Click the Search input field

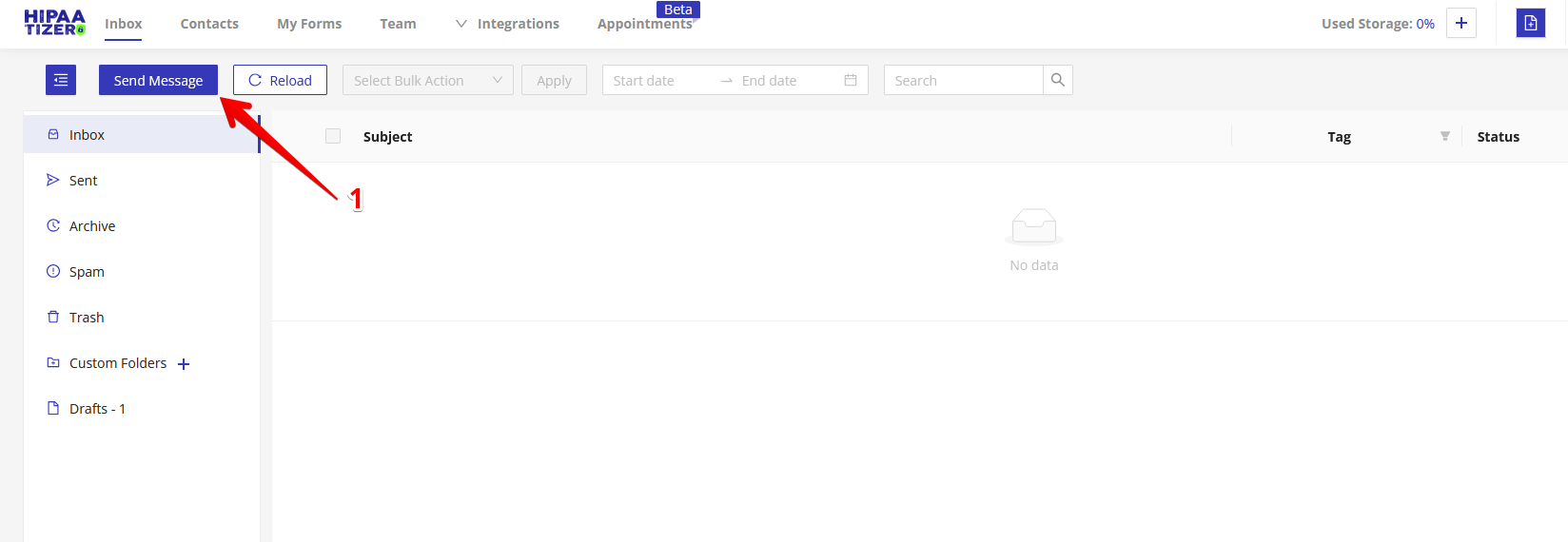963,80
